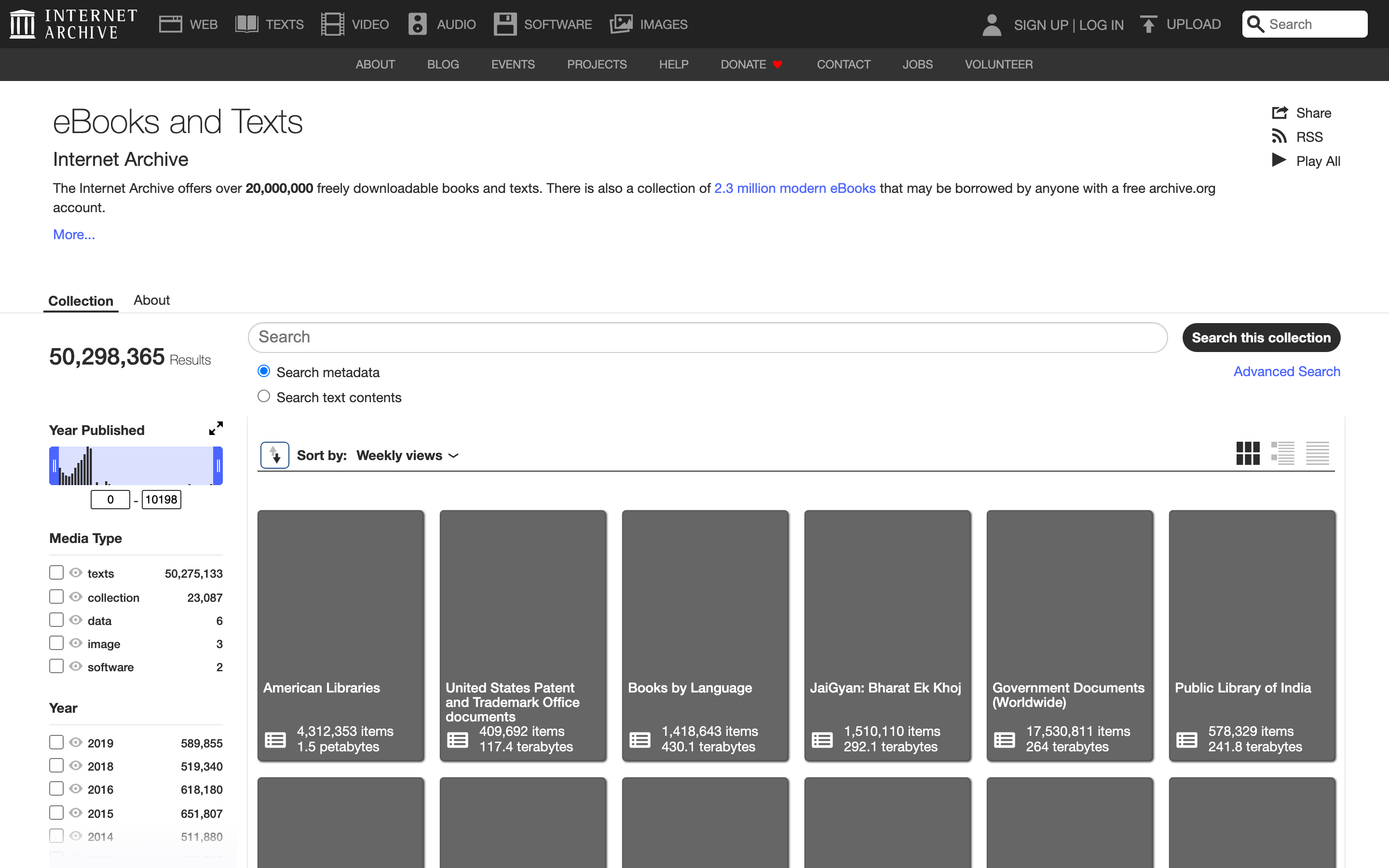Check the 2016 year checkbox
Viewport: 1389px width, 868px height.
tap(56, 789)
